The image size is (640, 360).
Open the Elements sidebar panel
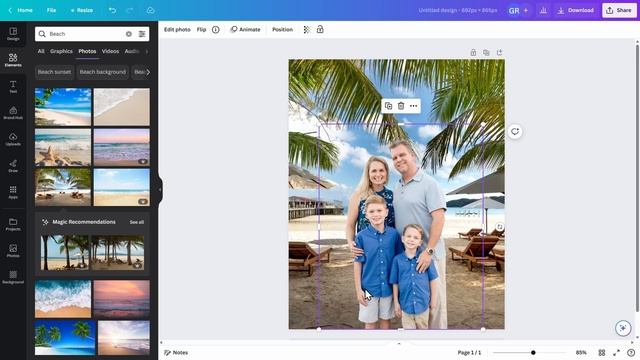pyautogui.click(x=13, y=60)
